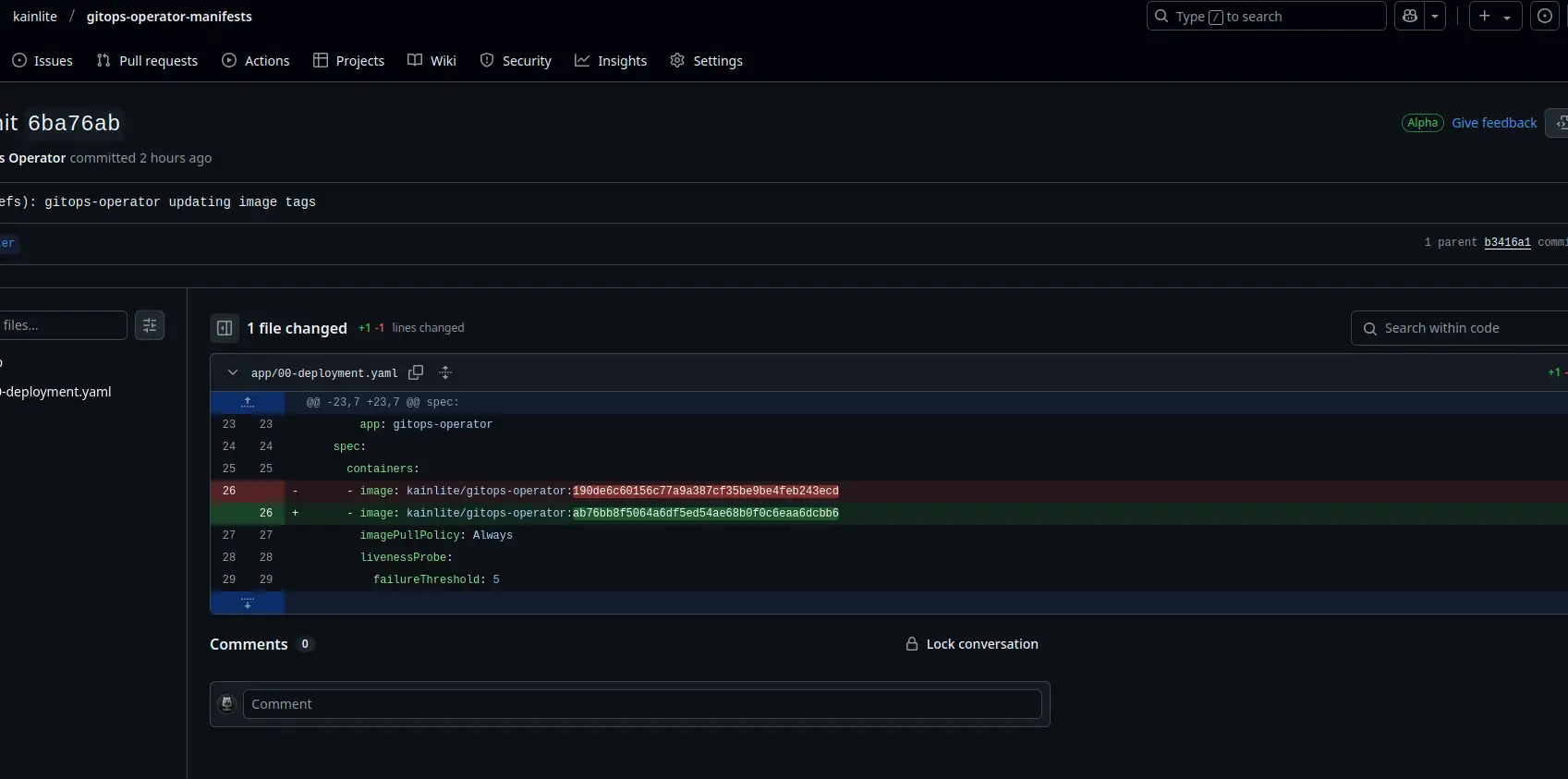Click the Comments count badge 0
This screenshot has height=779, width=1568.
(x=305, y=644)
